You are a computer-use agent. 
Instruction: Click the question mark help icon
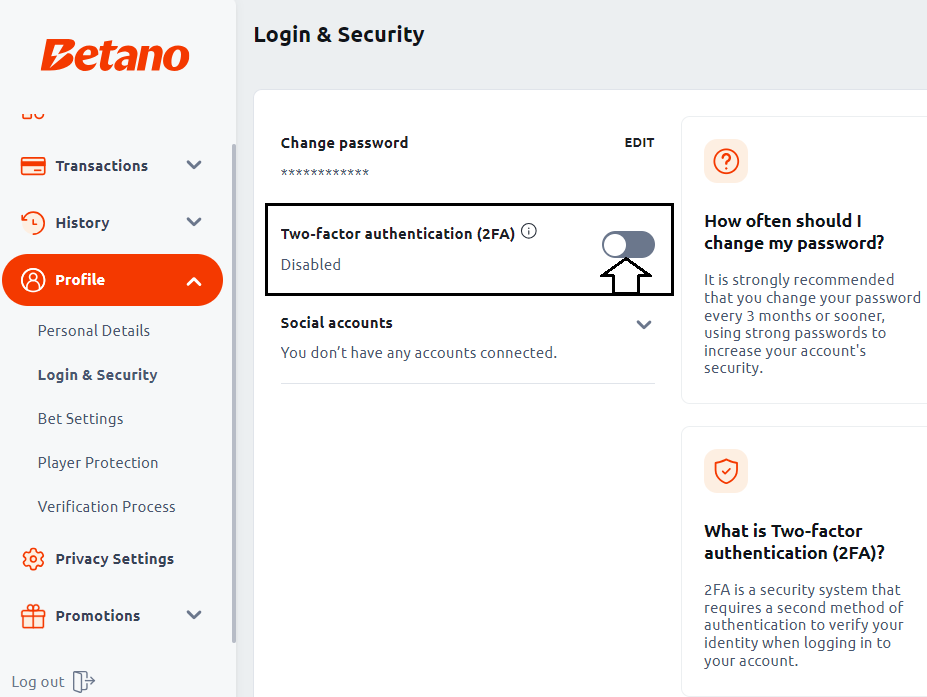[x=726, y=161]
